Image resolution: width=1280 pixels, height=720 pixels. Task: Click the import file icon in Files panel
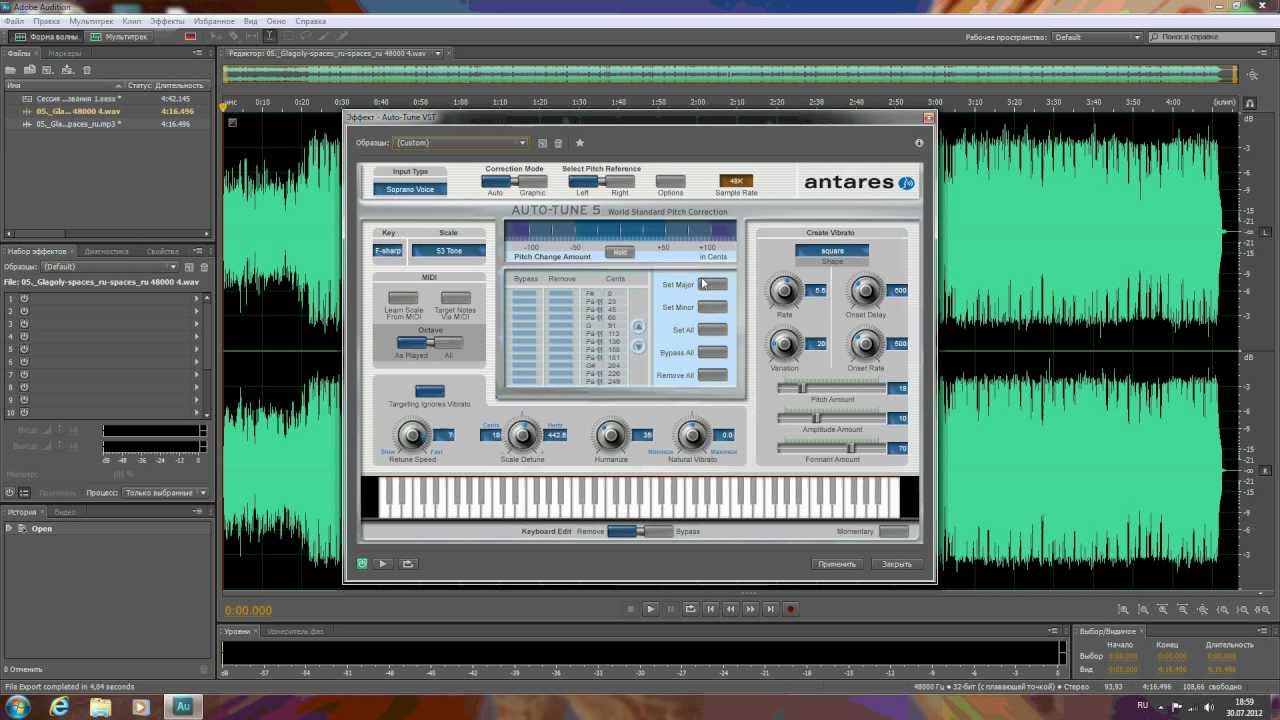[30, 70]
